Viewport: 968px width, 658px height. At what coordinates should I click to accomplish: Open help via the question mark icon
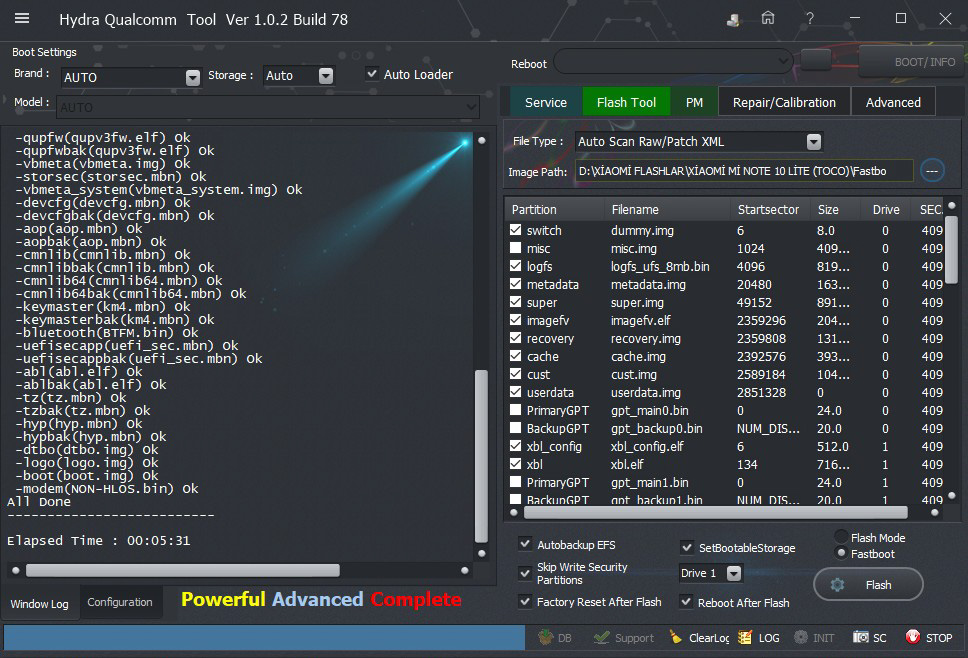coord(810,19)
